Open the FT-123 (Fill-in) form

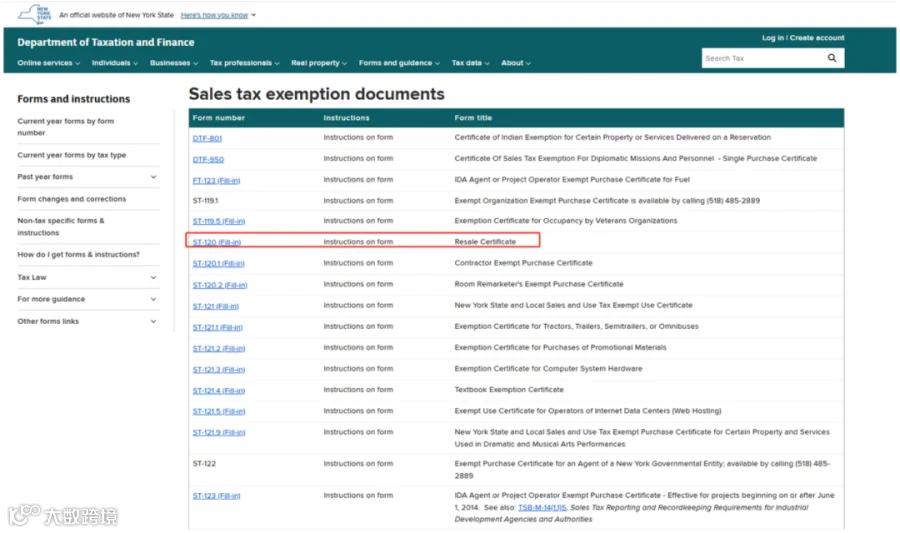(x=216, y=180)
